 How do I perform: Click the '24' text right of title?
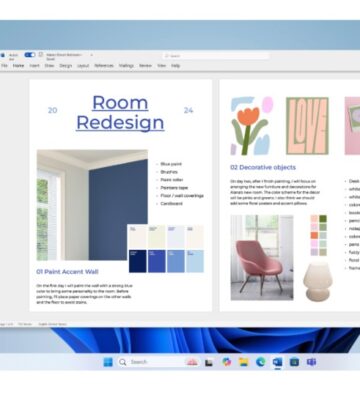coord(189,110)
